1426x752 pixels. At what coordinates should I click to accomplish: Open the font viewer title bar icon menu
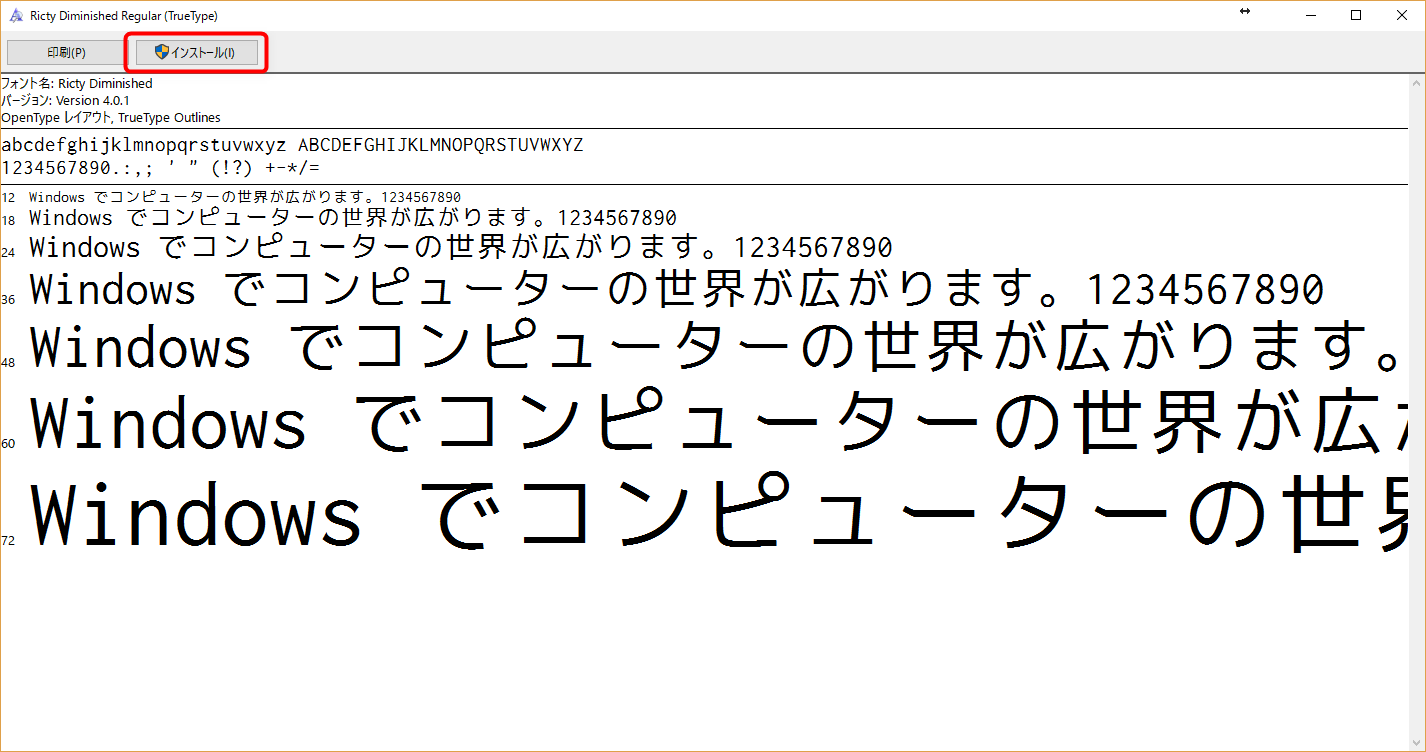tap(16, 15)
